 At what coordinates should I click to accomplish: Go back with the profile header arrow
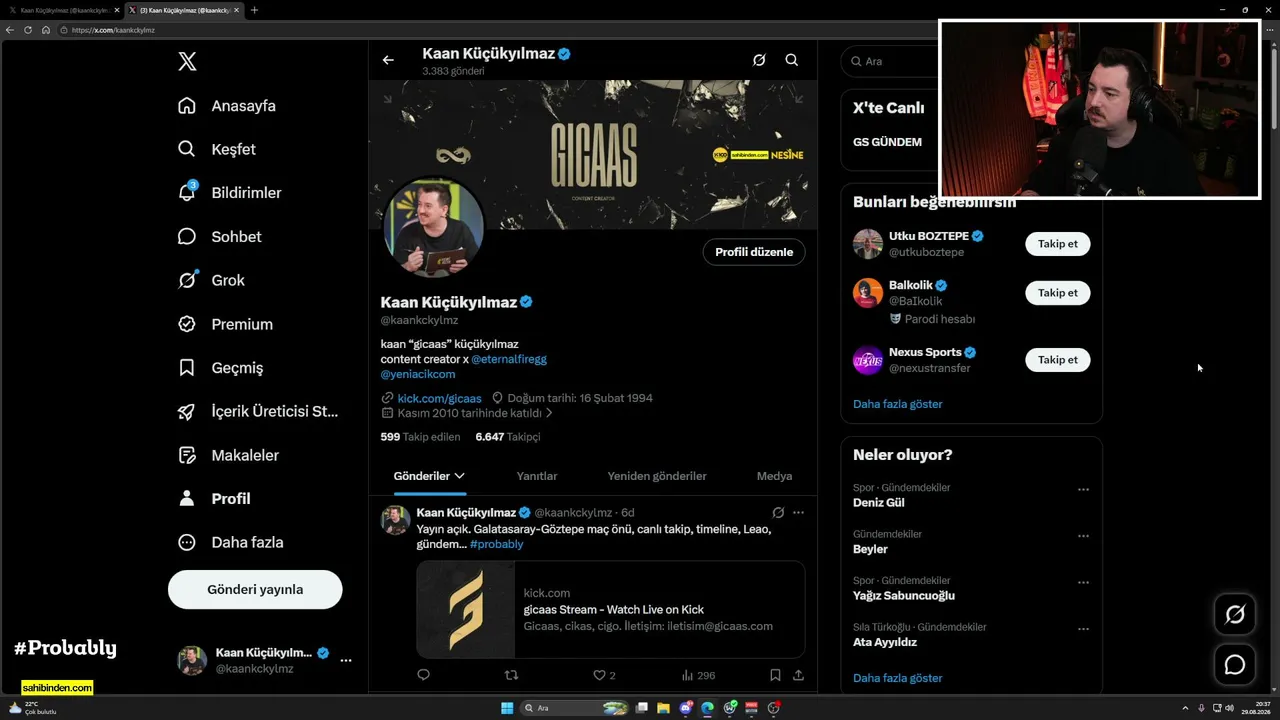(x=388, y=60)
